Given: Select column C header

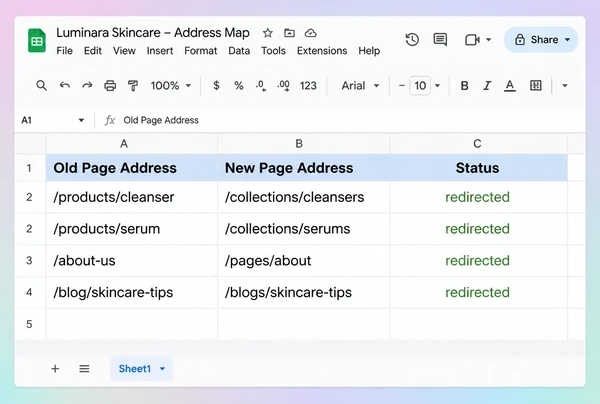Looking at the screenshot, I should 479,144.
